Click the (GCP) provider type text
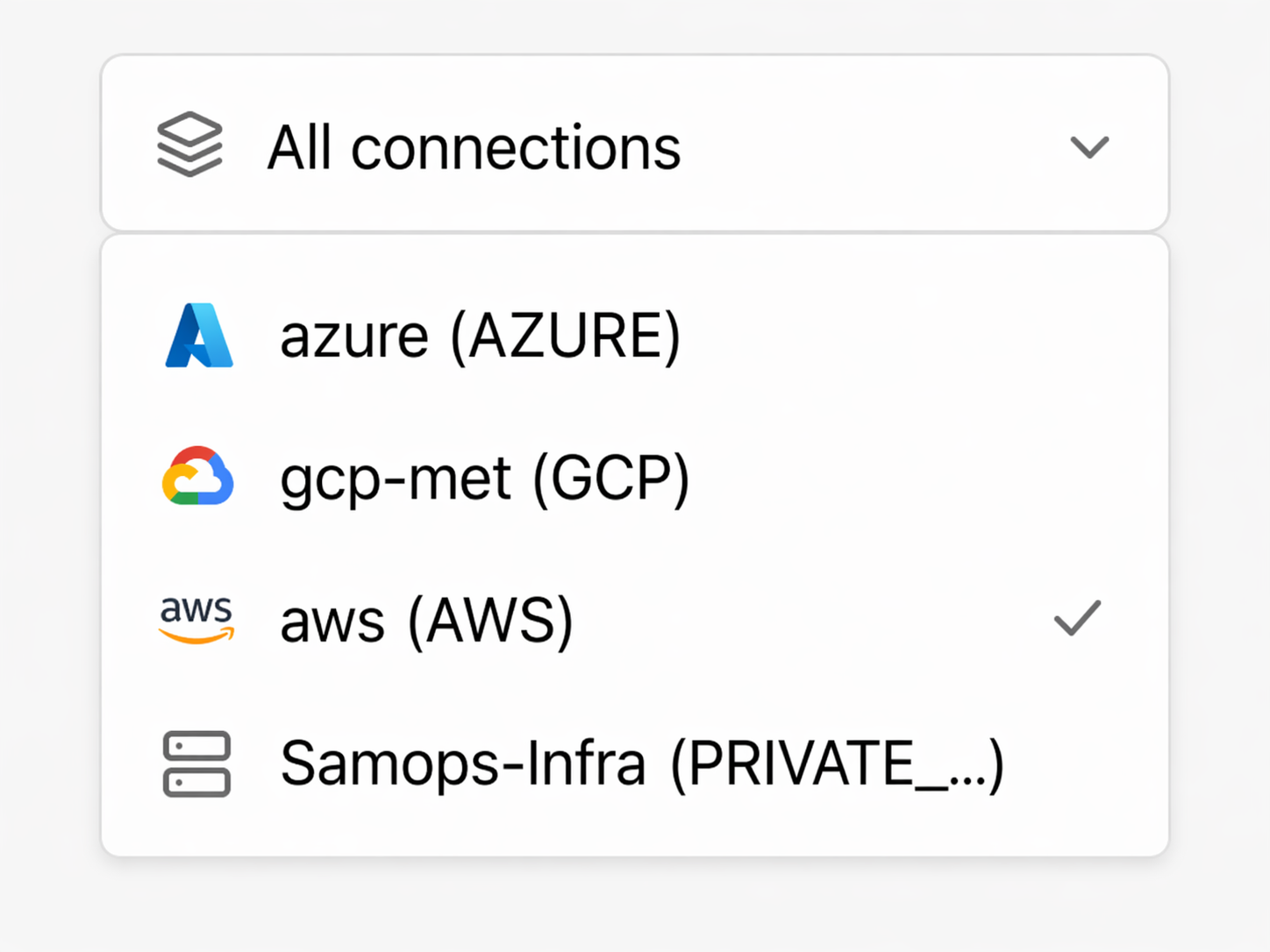 [x=611, y=480]
